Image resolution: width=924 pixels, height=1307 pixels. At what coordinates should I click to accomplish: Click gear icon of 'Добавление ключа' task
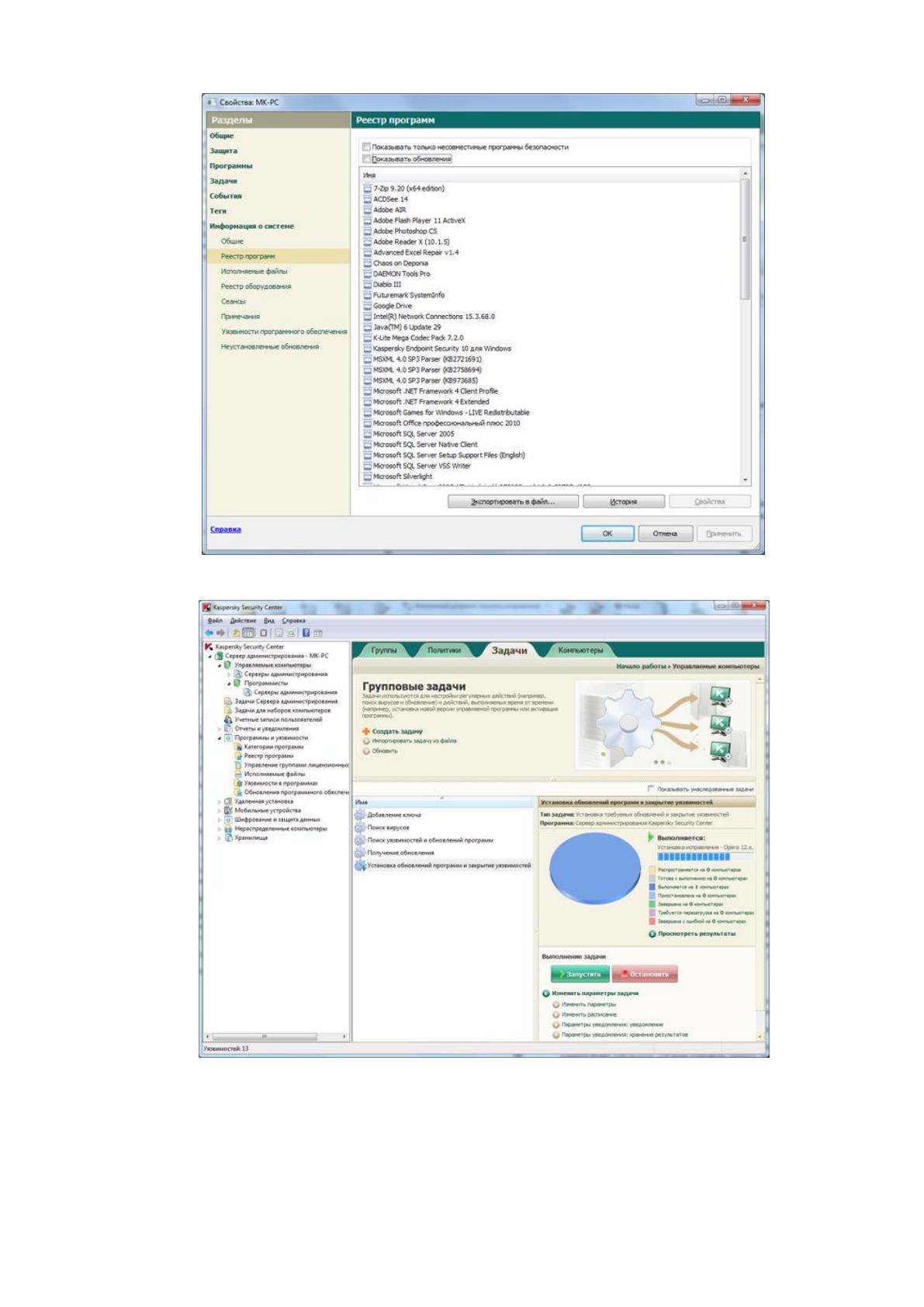point(360,815)
